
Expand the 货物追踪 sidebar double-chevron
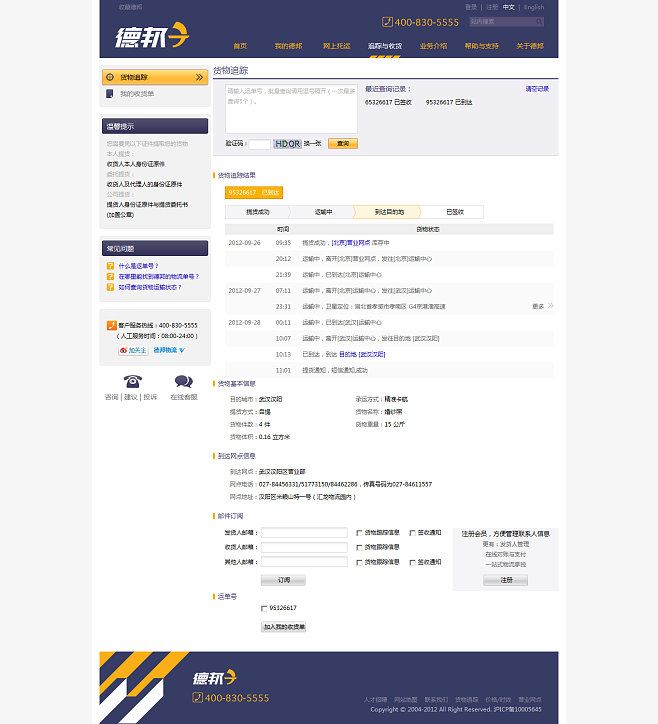coord(199,77)
